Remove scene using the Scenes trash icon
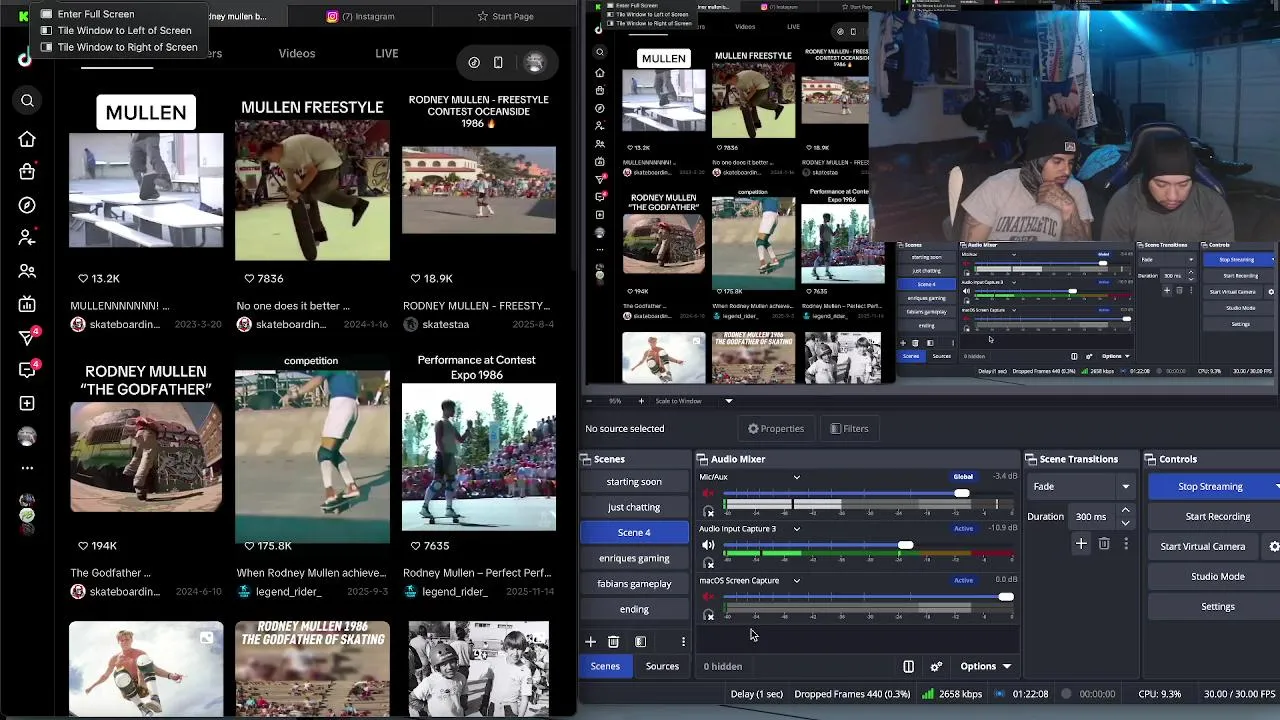Viewport: 1280px width, 720px height. tap(613, 642)
